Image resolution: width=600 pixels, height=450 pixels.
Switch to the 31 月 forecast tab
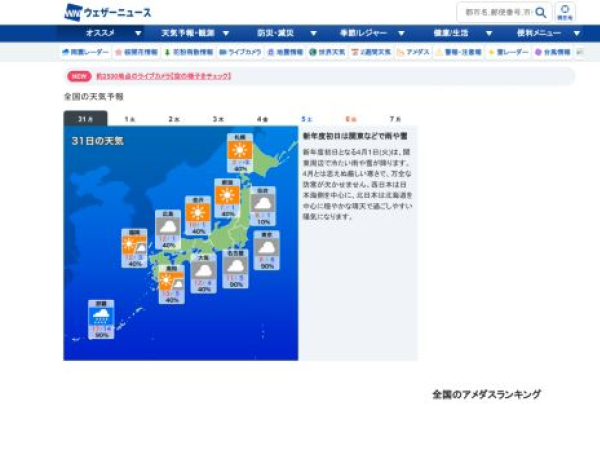pos(85,119)
